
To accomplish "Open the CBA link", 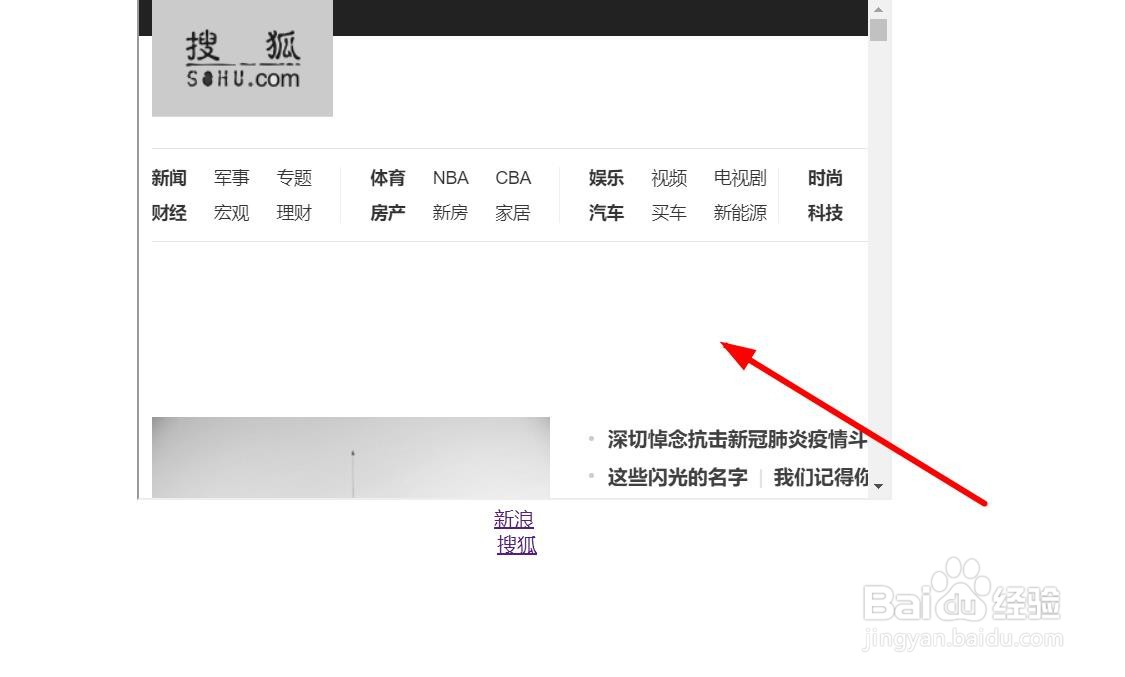I will click(x=513, y=178).
